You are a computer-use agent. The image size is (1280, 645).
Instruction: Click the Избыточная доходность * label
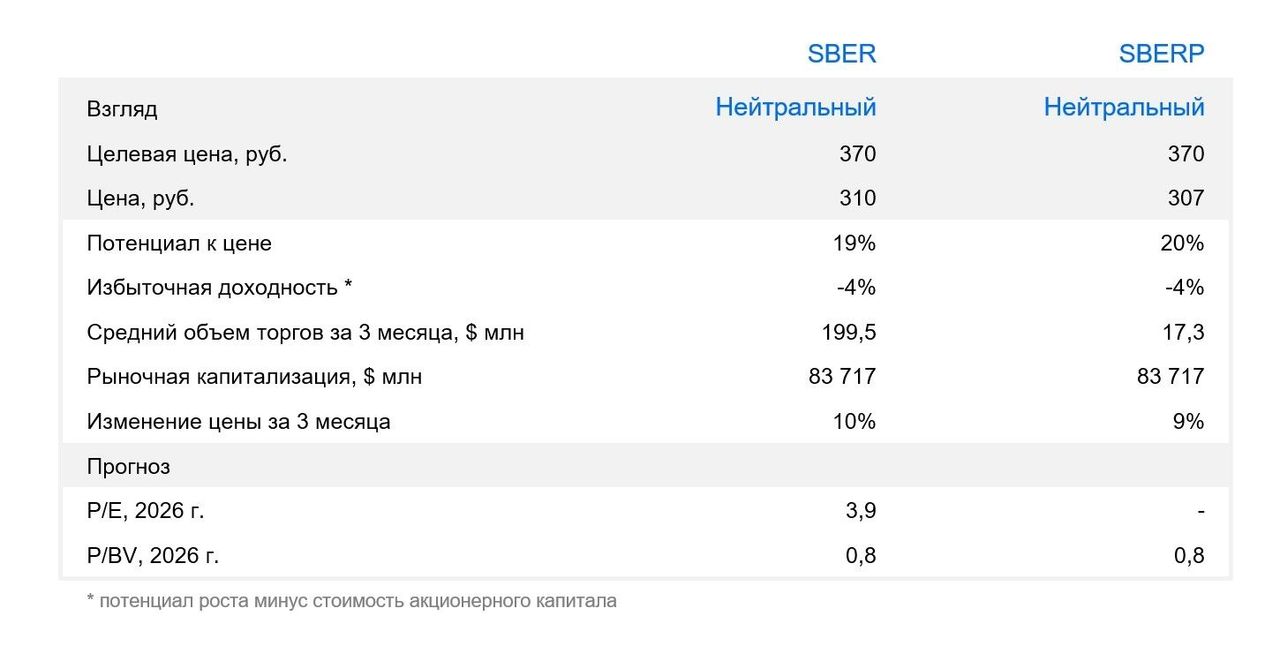[219, 288]
